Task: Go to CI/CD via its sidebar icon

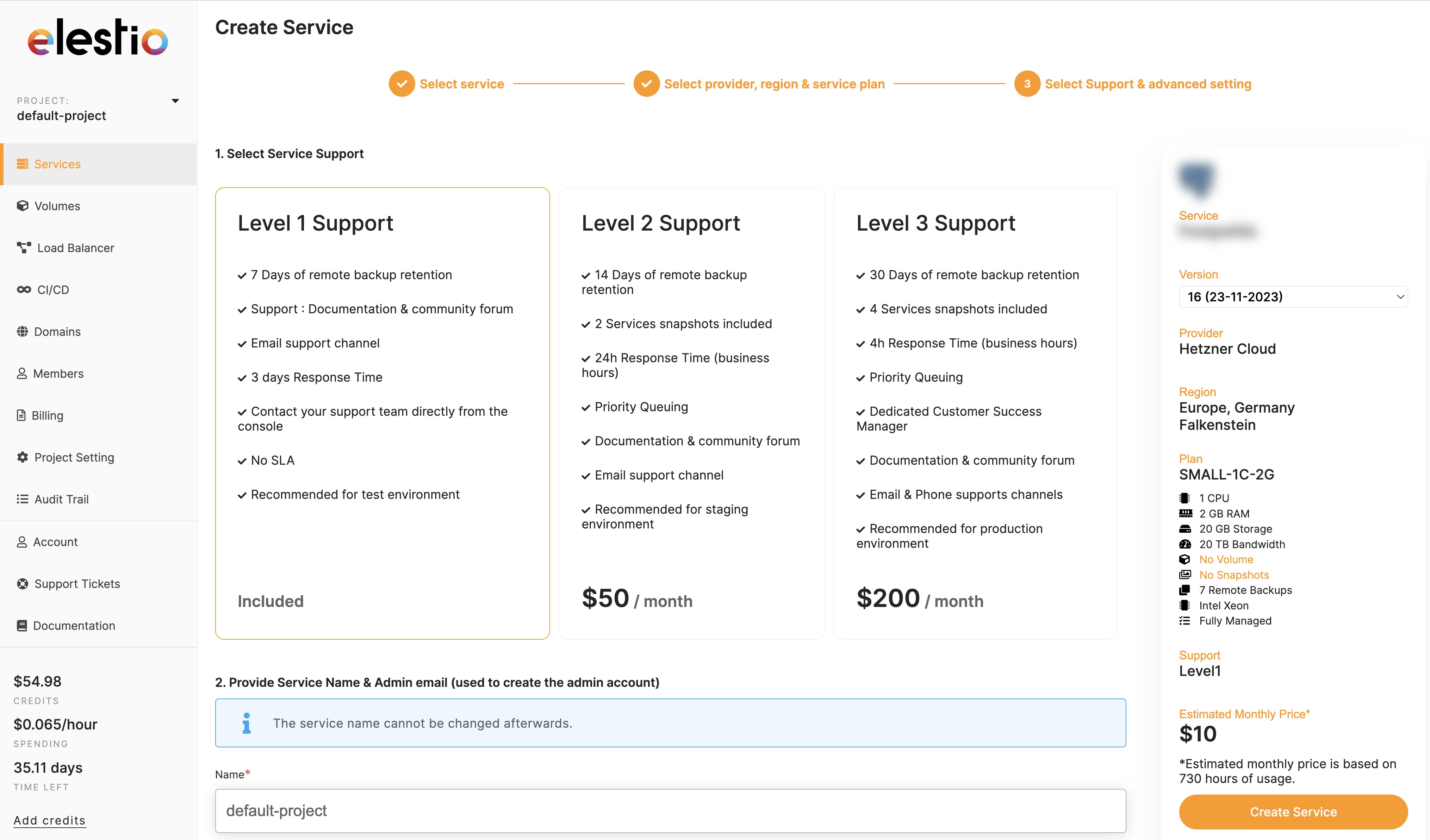Action: pos(54,289)
